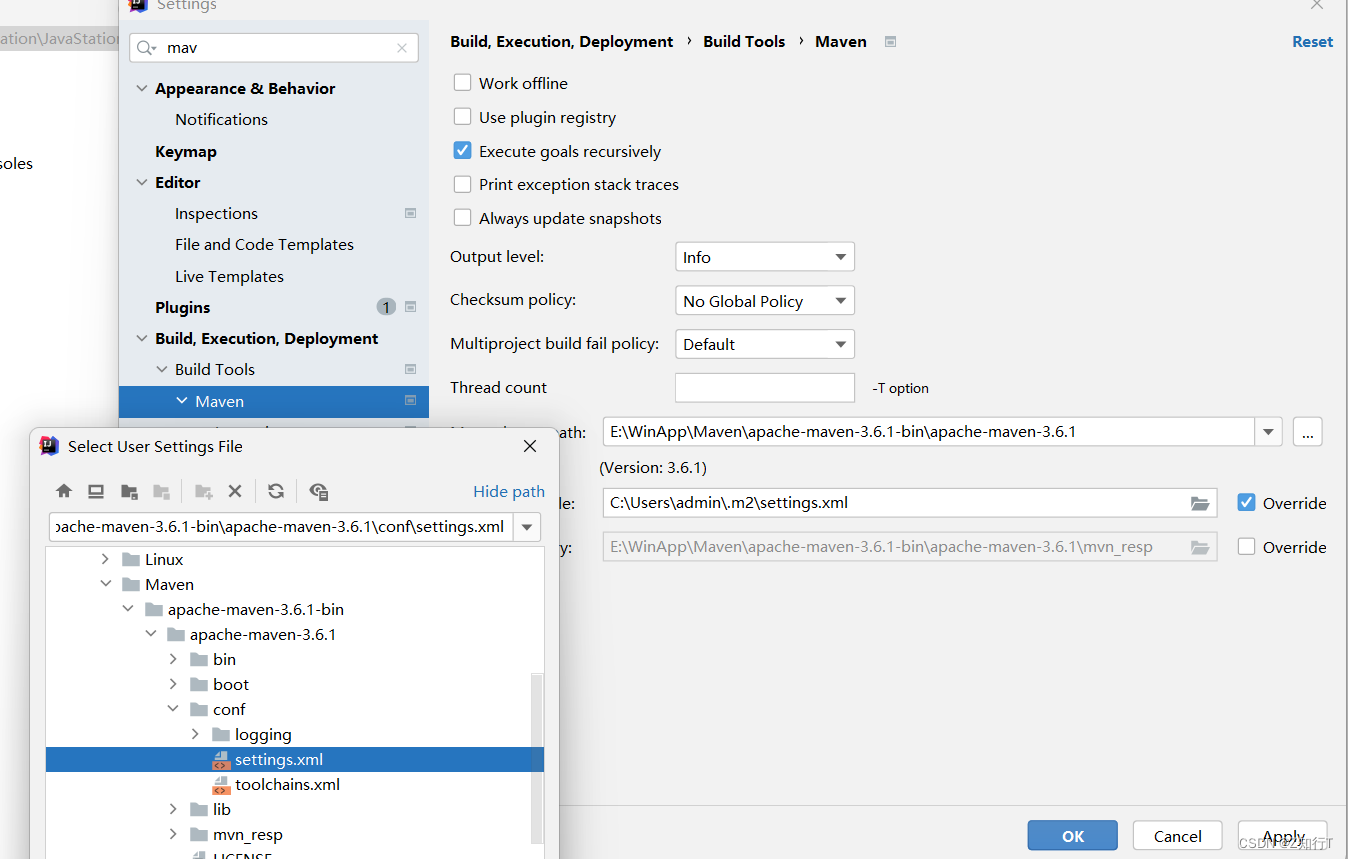
Task: Expand the Linux folder
Action: pyautogui.click(x=105, y=559)
